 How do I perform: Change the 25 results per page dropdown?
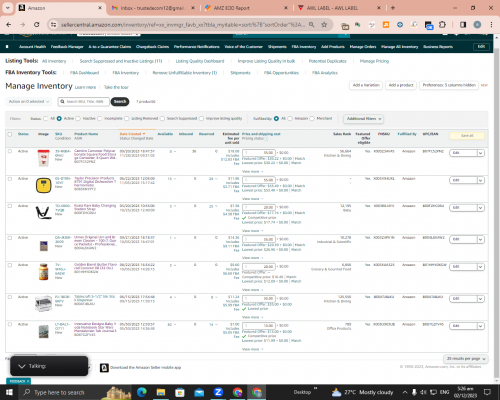(466, 359)
